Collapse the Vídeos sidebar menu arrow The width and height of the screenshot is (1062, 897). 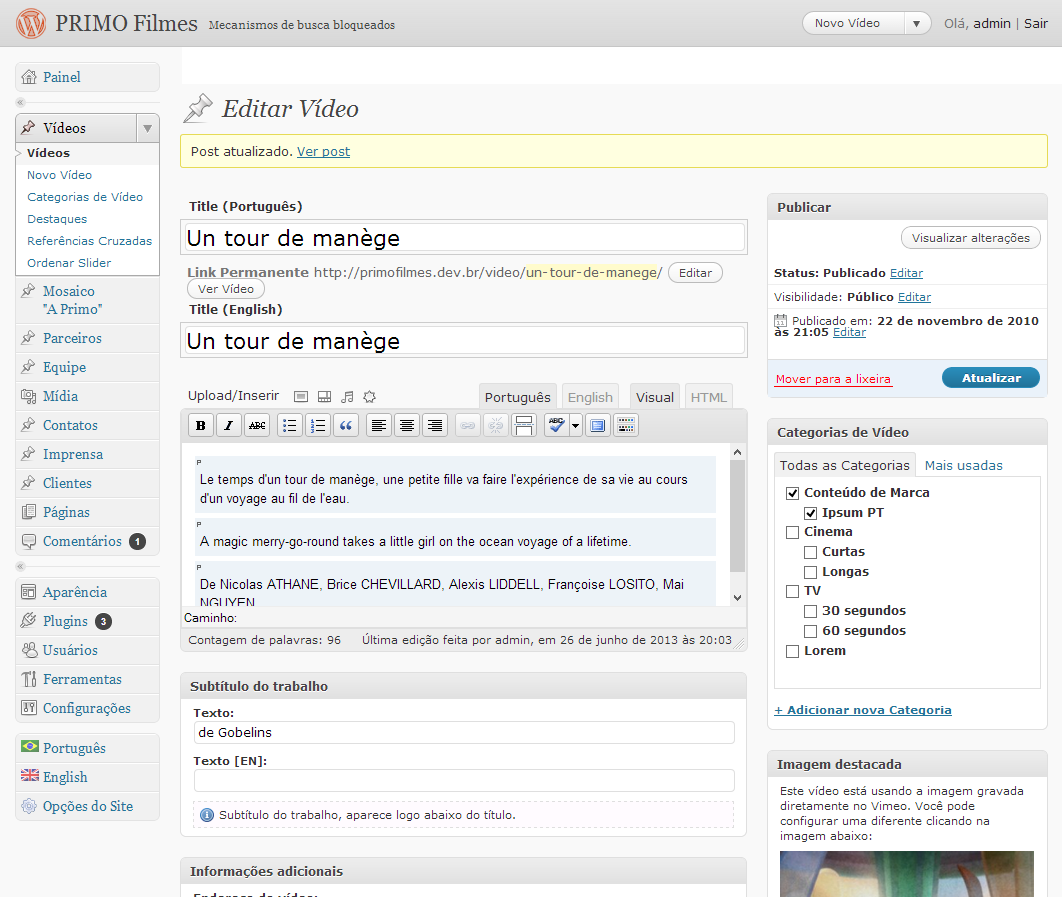point(147,128)
